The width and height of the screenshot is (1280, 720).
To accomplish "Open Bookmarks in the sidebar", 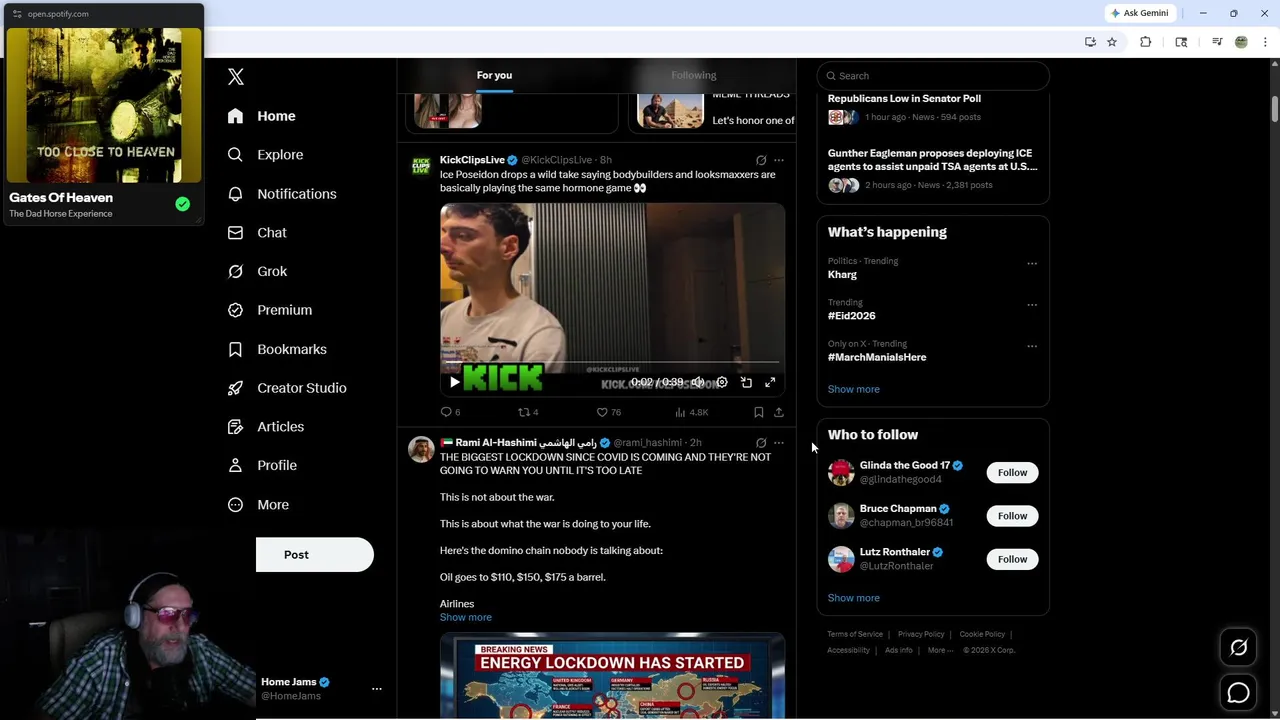I will point(277,349).
